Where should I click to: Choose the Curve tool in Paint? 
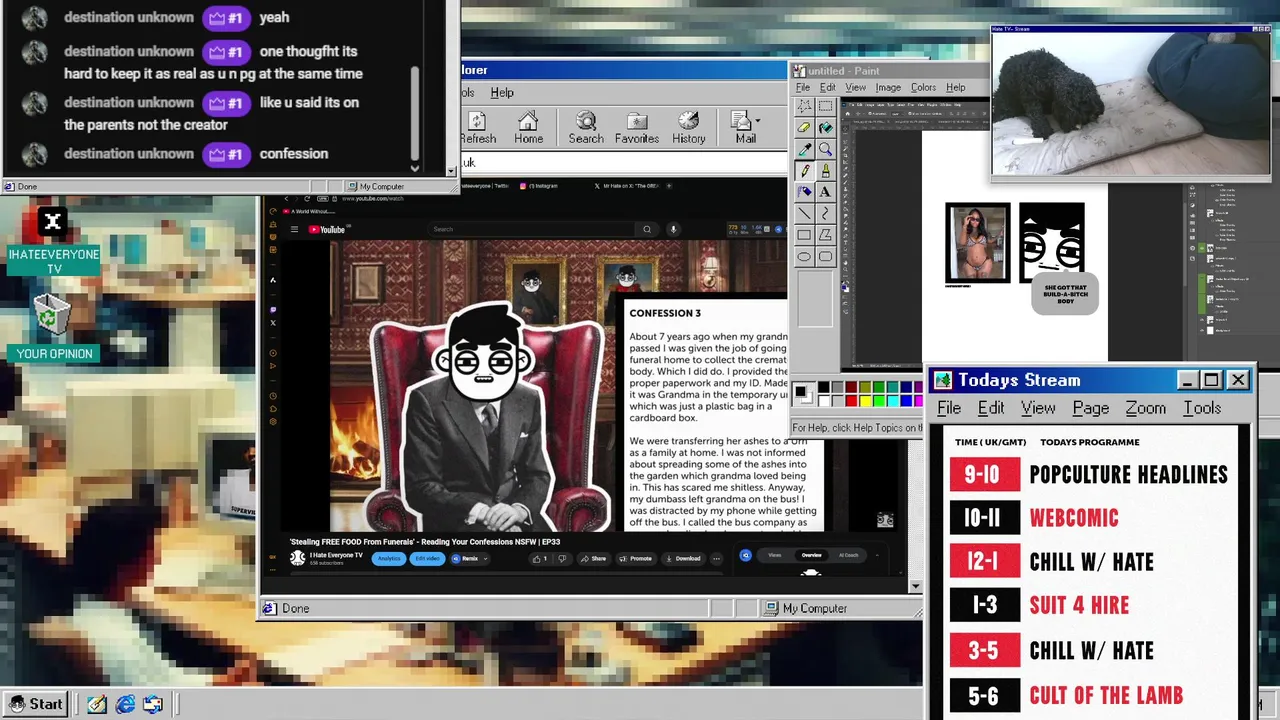click(x=825, y=214)
